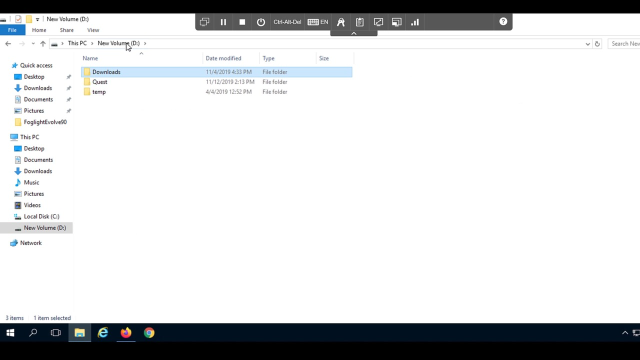Screen dimensions: 640x360
Task: Select This PC in navigation pane
Action: click(x=29, y=137)
